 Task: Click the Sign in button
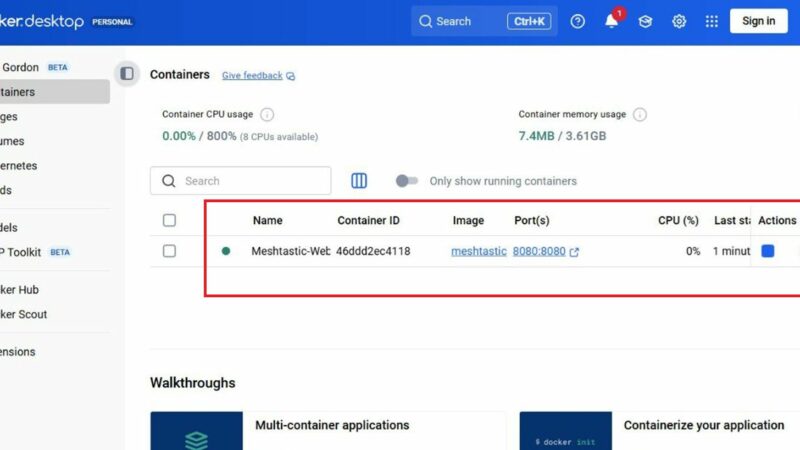point(758,21)
